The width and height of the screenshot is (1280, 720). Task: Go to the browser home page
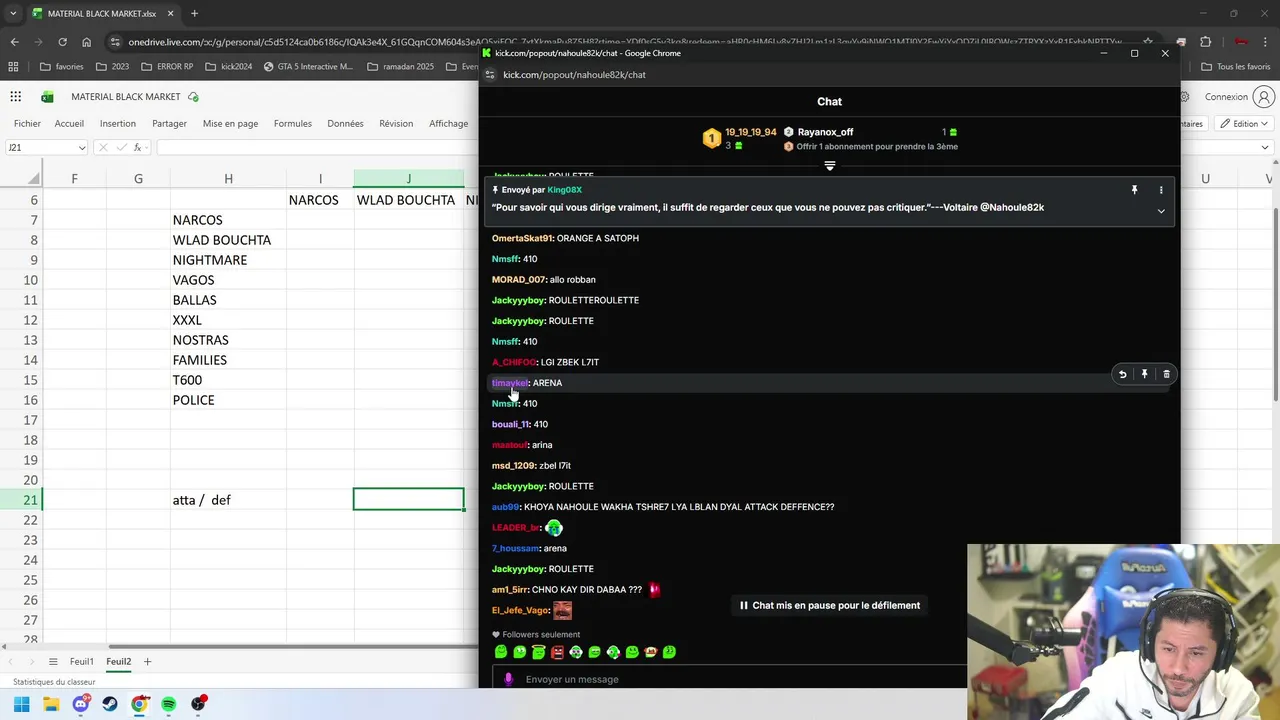click(x=86, y=42)
